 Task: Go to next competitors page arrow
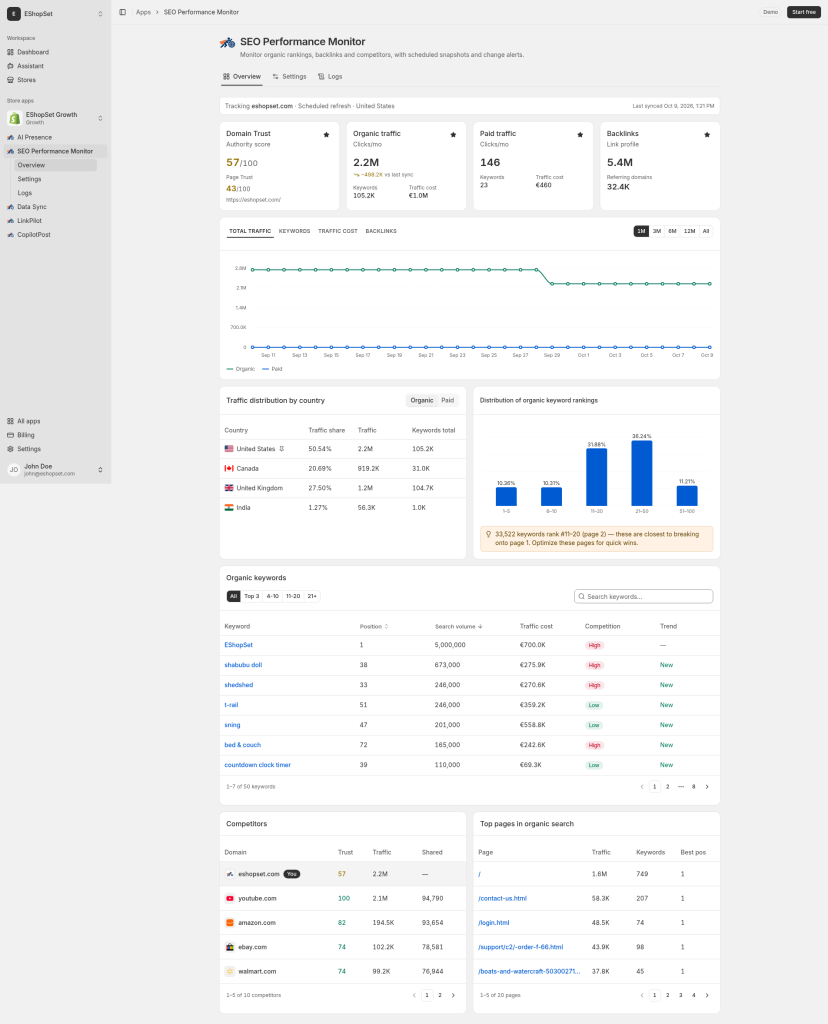453,995
